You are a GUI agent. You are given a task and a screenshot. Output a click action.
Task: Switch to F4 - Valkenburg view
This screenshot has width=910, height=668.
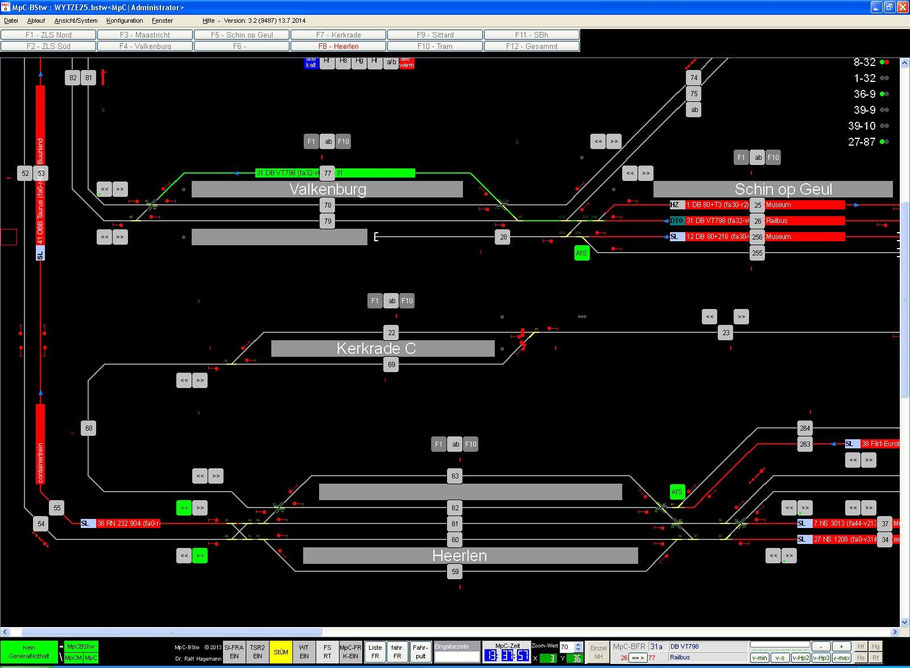(145, 46)
